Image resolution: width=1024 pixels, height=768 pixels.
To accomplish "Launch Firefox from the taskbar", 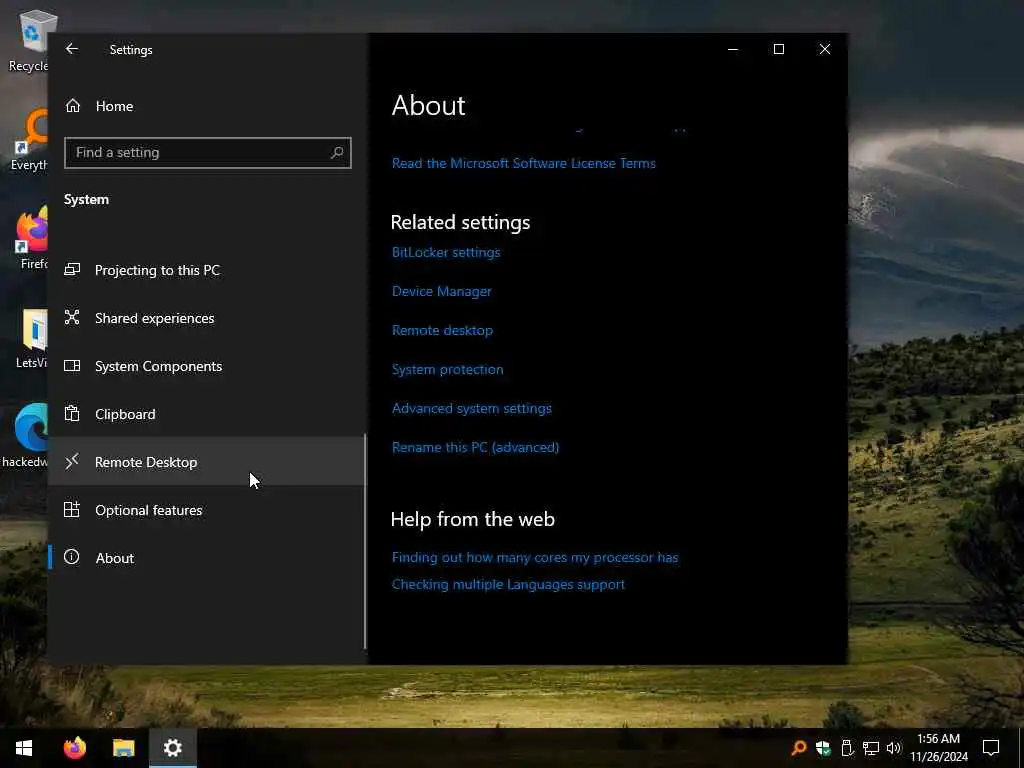I will pyautogui.click(x=74, y=748).
